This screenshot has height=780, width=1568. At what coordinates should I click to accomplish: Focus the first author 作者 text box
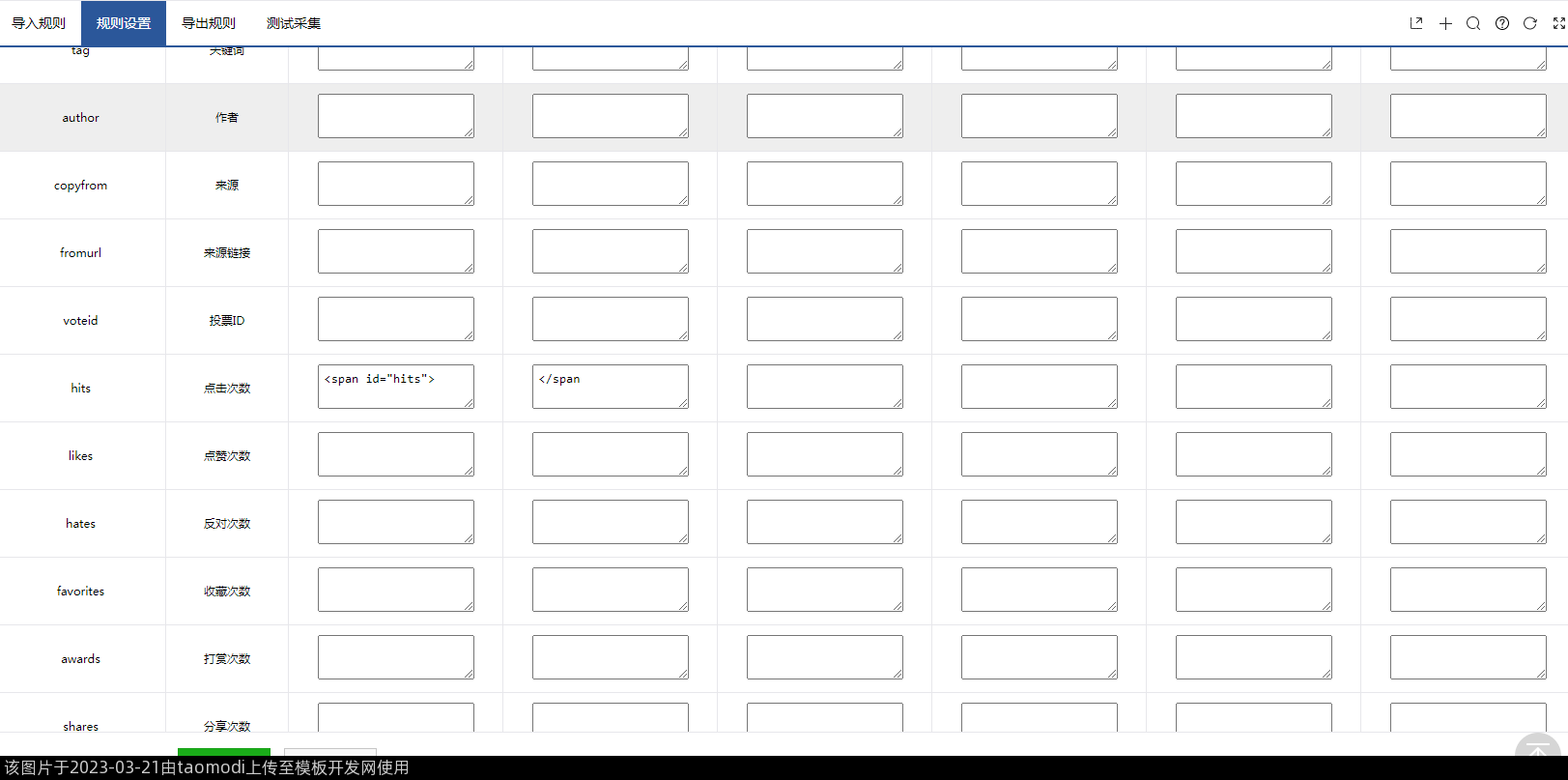(x=396, y=116)
